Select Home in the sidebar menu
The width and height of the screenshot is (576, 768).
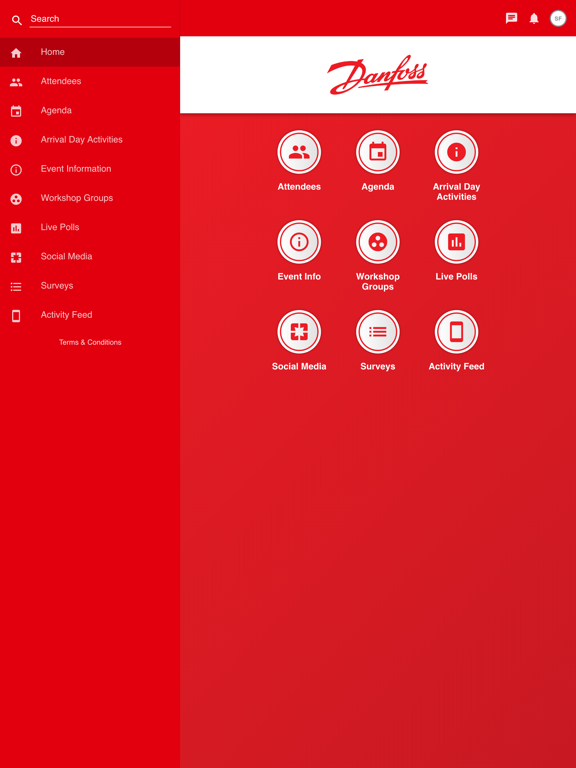coord(90,52)
